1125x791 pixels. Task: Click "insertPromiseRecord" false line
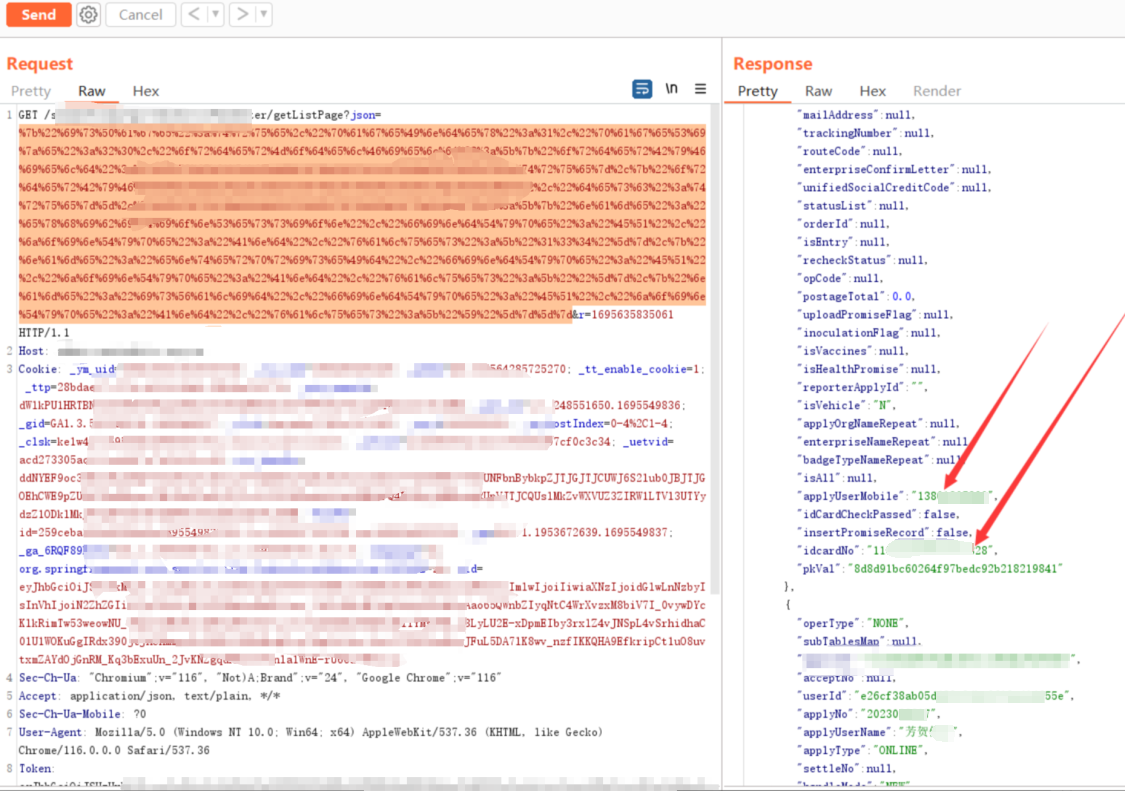[x=885, y=533]
